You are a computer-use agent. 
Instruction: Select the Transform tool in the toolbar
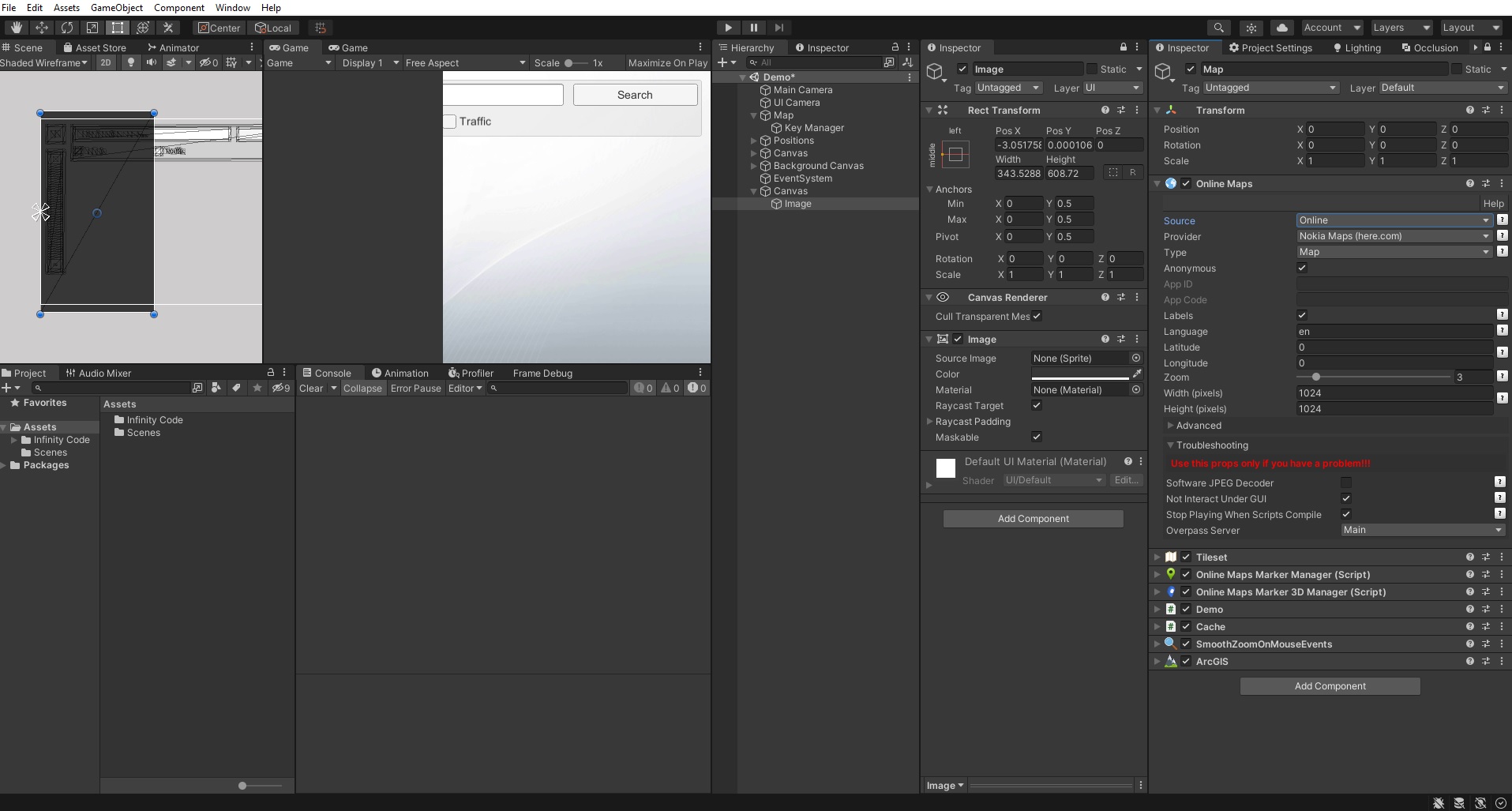point(143,28)
